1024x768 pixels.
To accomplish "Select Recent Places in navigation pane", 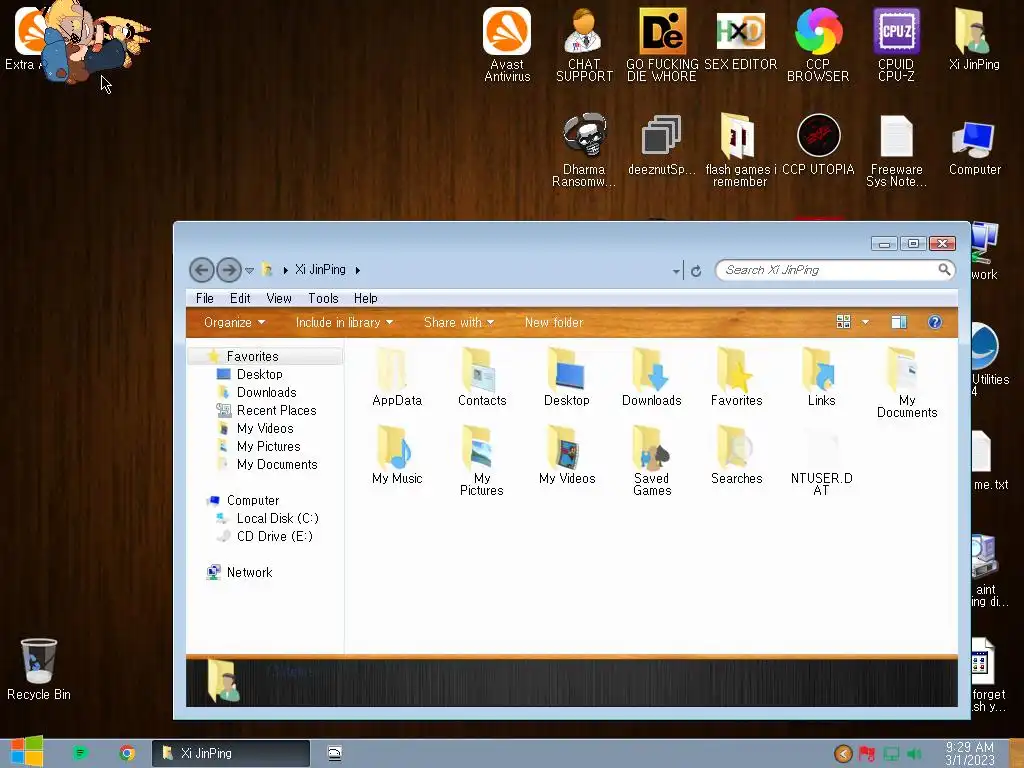I will [x=276, y=410].
